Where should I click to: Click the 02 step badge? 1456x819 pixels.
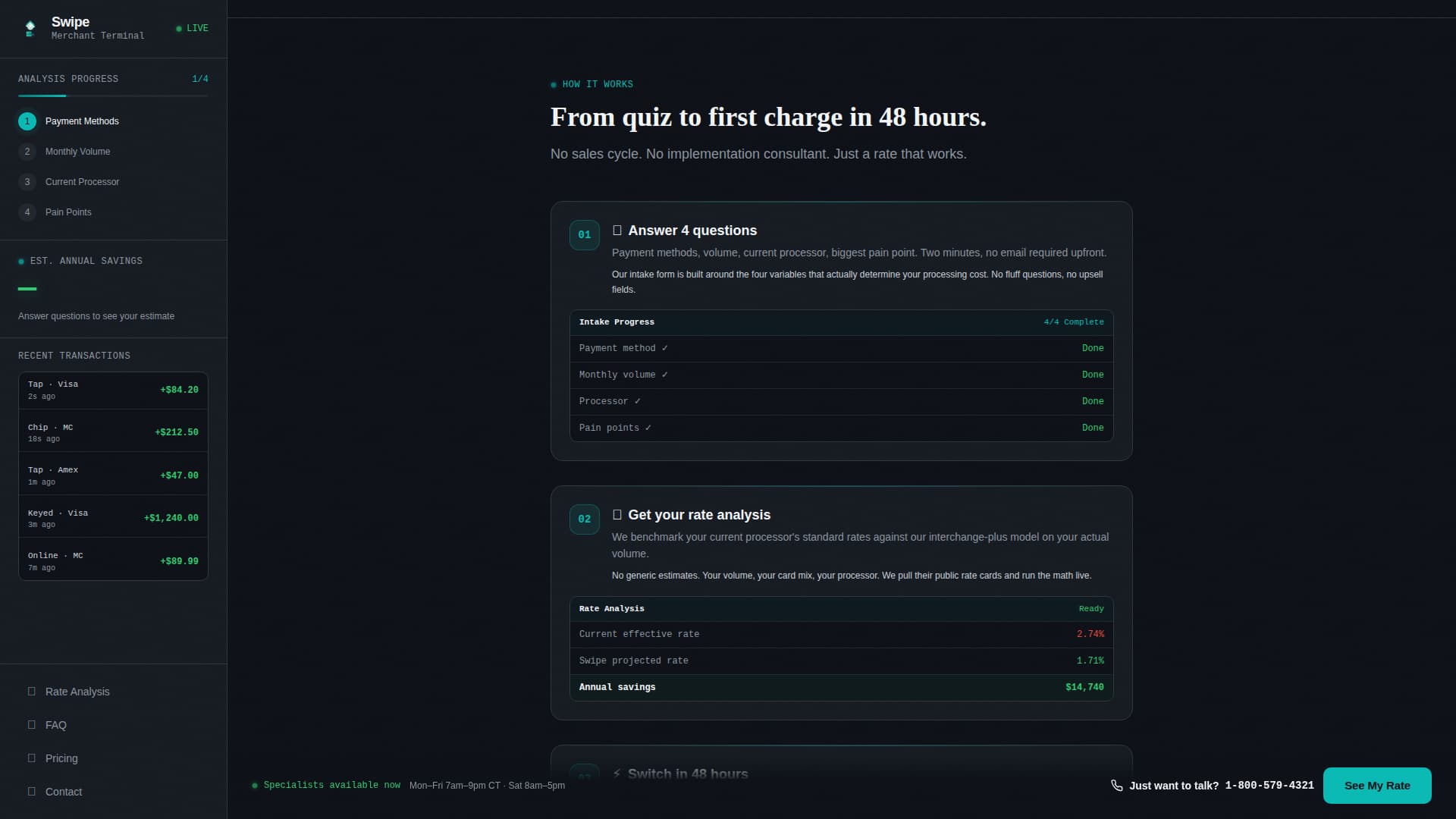(585, 519)
